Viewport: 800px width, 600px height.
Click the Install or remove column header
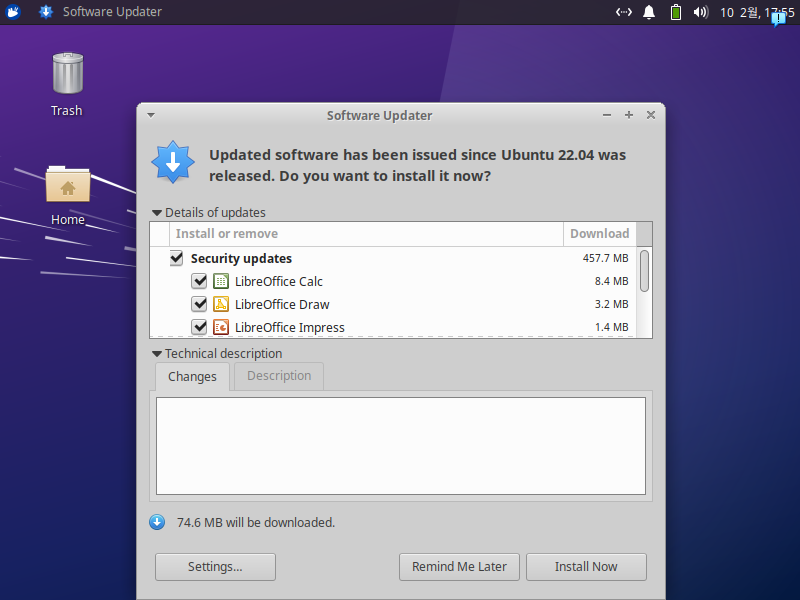pos(366,234)
